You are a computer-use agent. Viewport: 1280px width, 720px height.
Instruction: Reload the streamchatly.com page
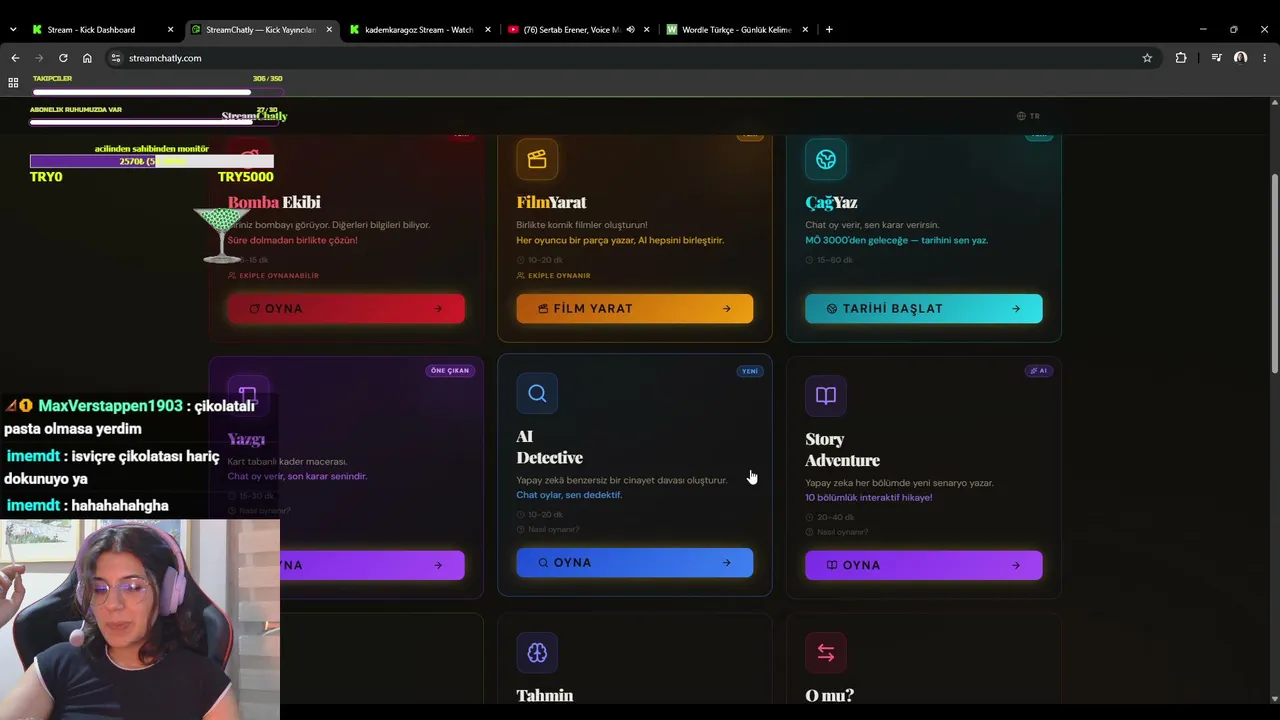click(x=63, y=58)
